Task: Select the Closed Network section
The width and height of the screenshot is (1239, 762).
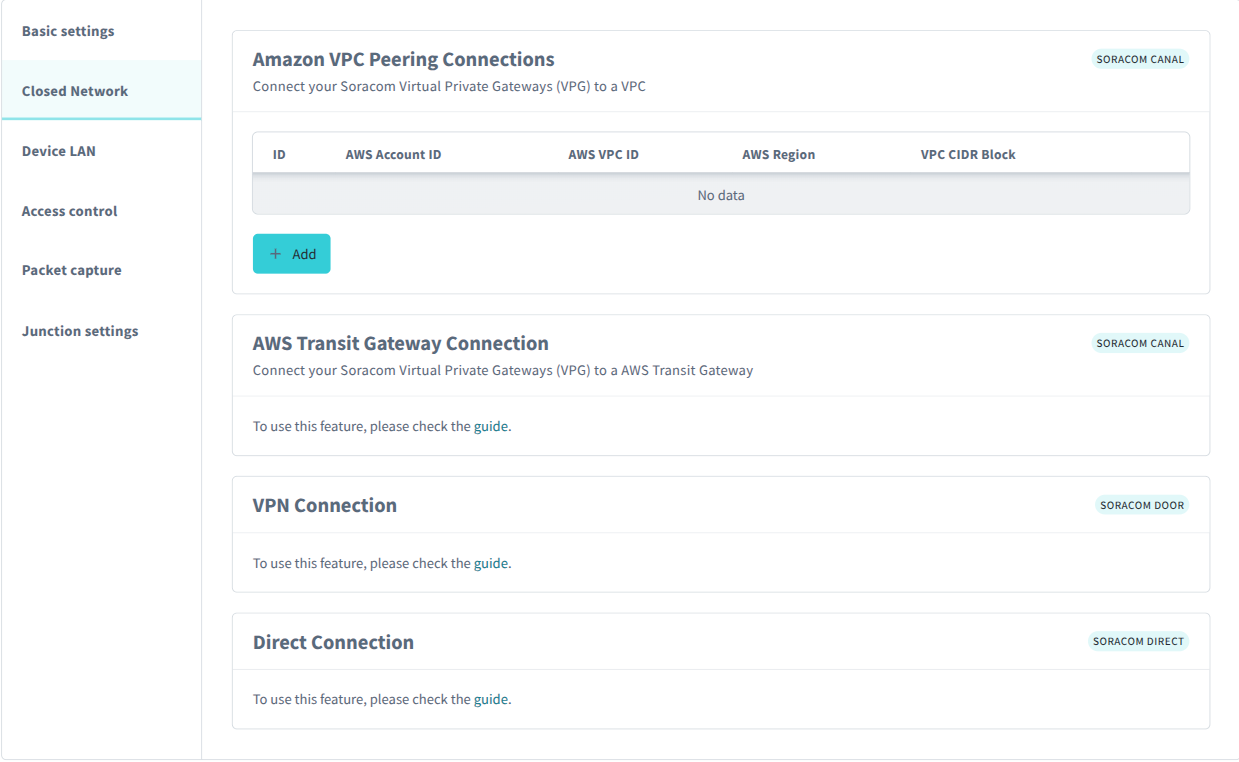Action: tap(74, 90)
